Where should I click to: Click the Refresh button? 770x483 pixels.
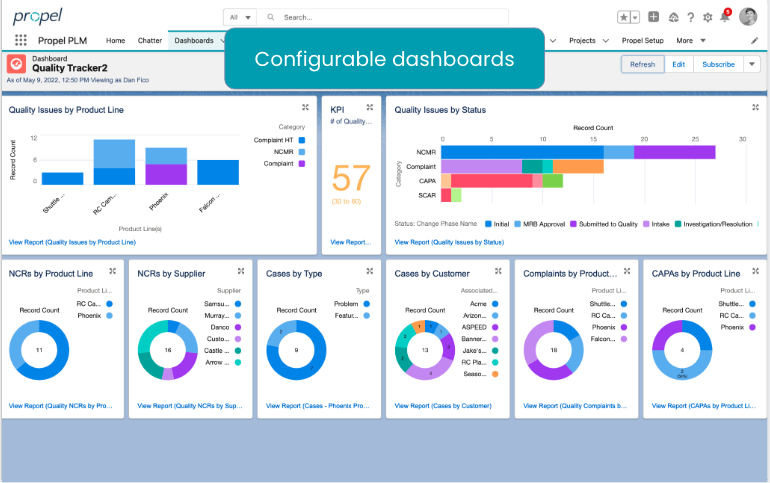coord(642,64)
